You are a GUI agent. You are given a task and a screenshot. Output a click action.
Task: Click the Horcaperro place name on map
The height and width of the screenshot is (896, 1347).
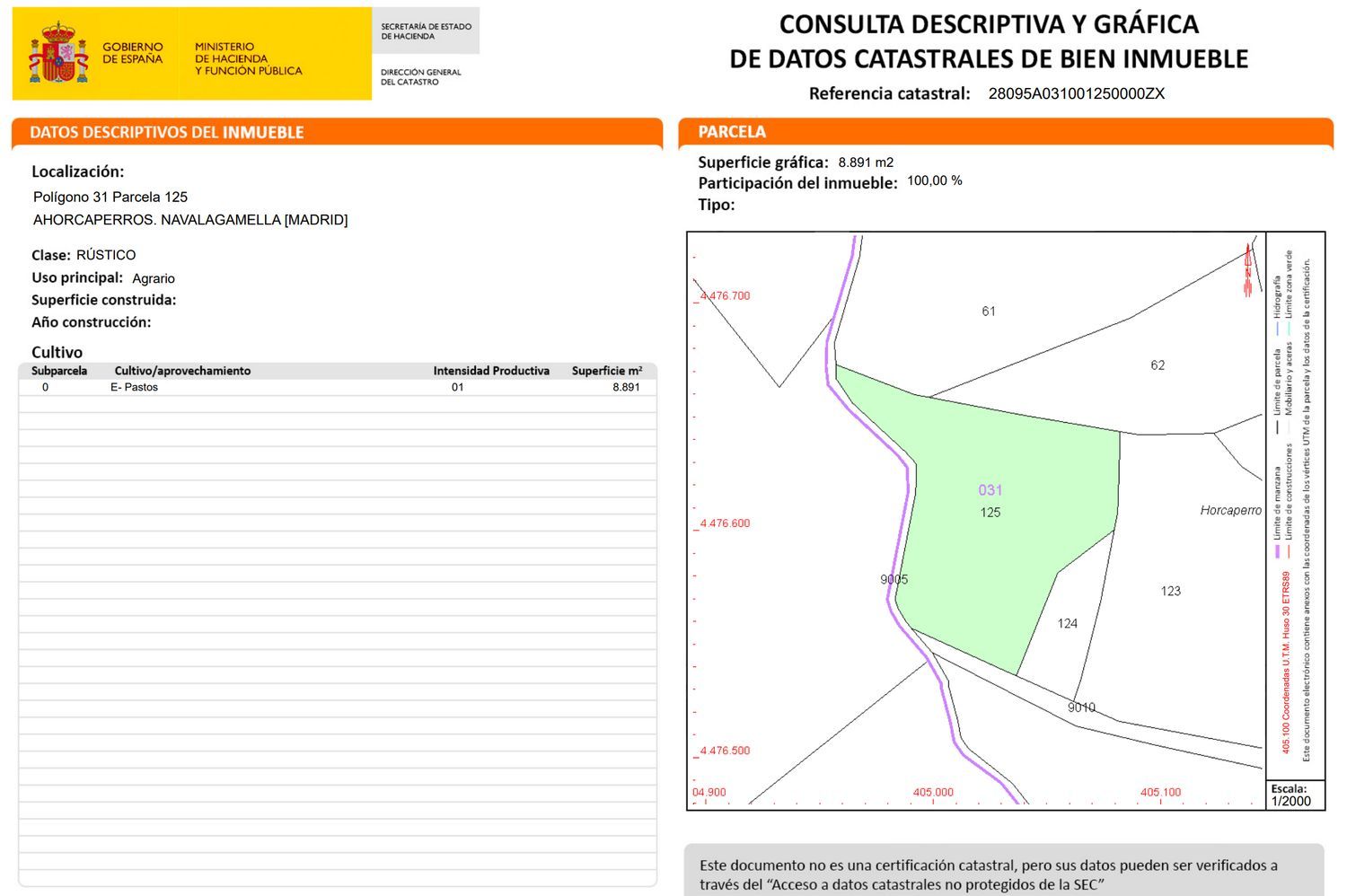1230,510
